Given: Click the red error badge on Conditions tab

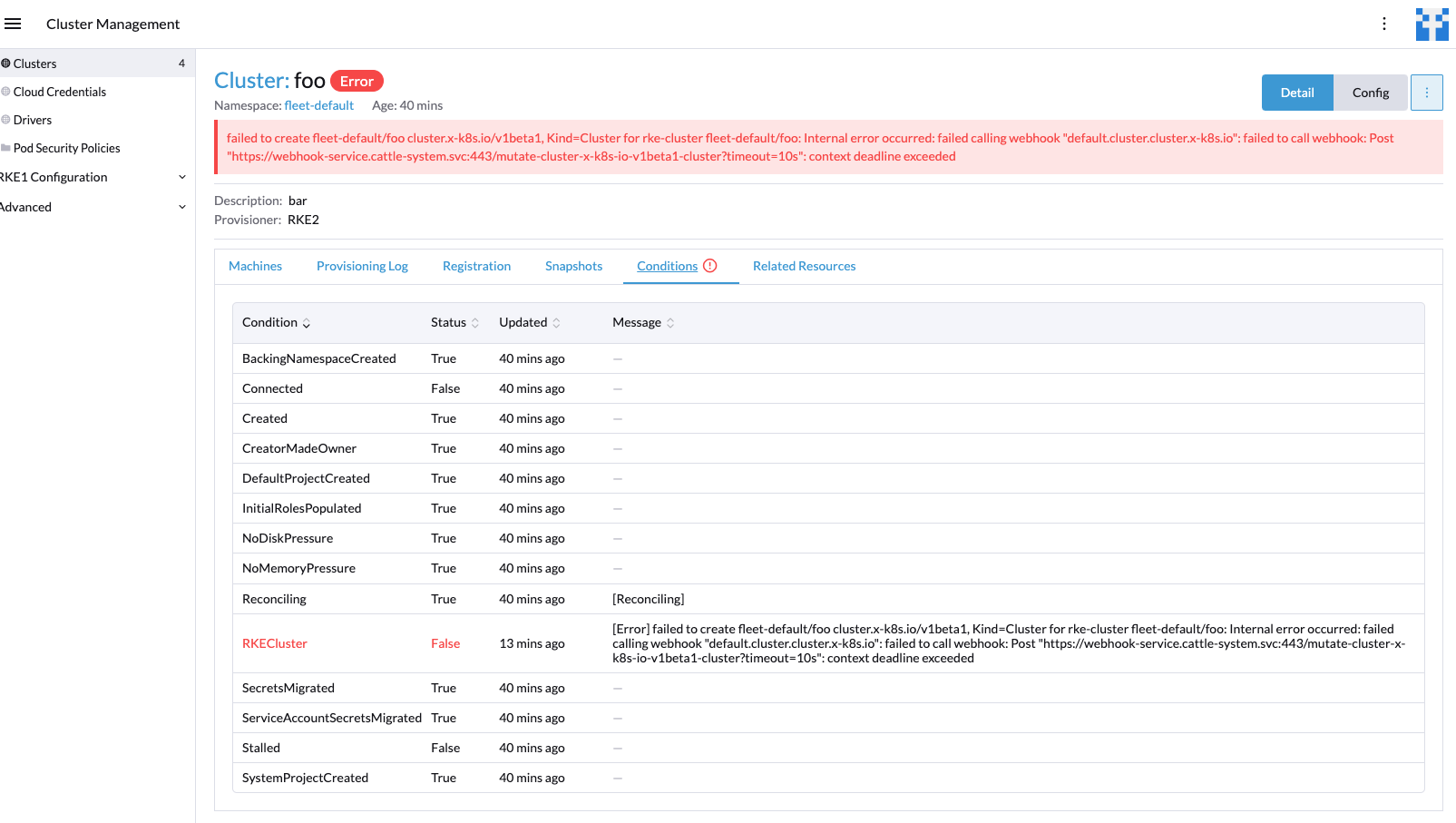Looking at the screenshot, I should (710, 265).
